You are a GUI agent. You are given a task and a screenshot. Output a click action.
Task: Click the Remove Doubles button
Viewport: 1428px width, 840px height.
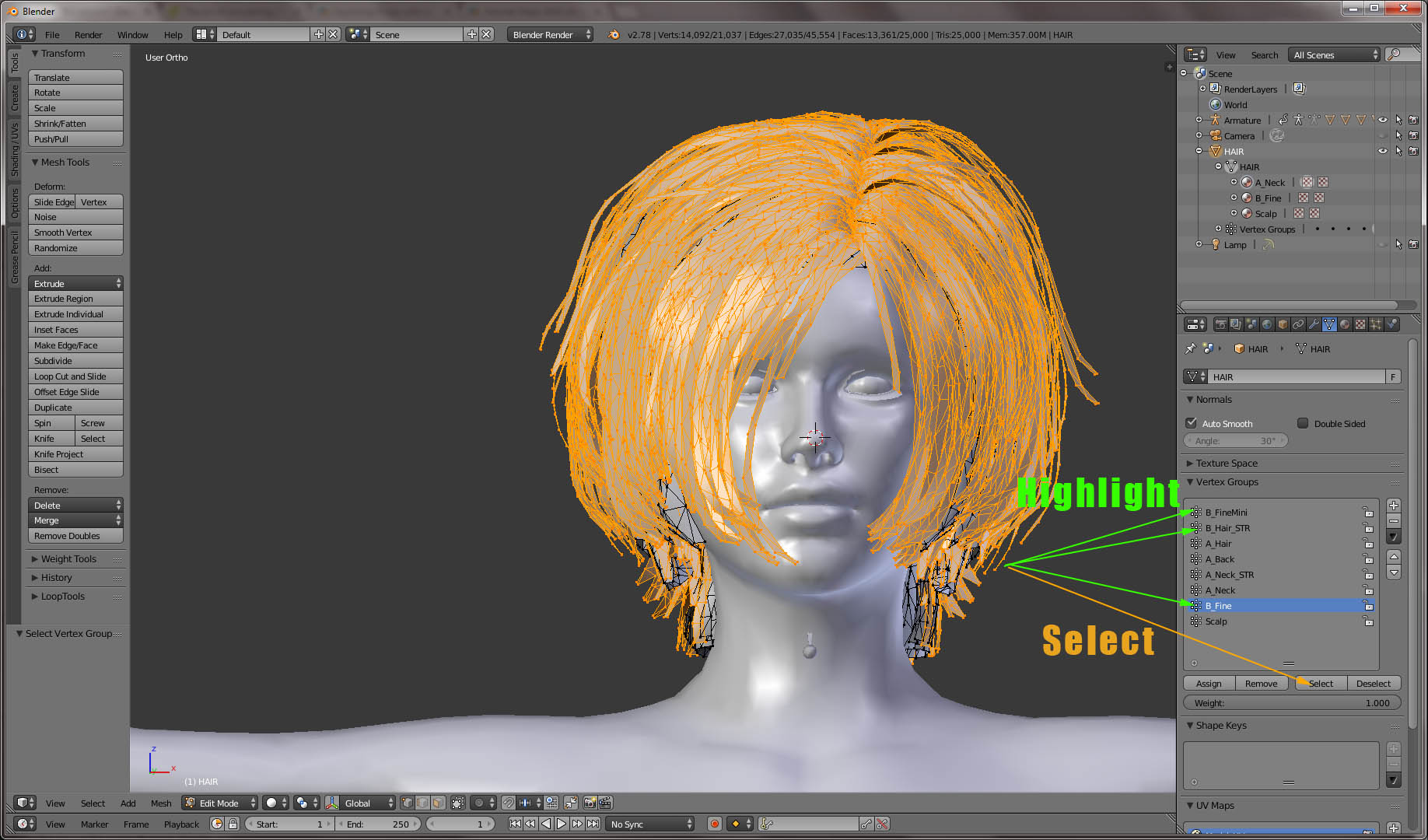(x=75, y=536)
